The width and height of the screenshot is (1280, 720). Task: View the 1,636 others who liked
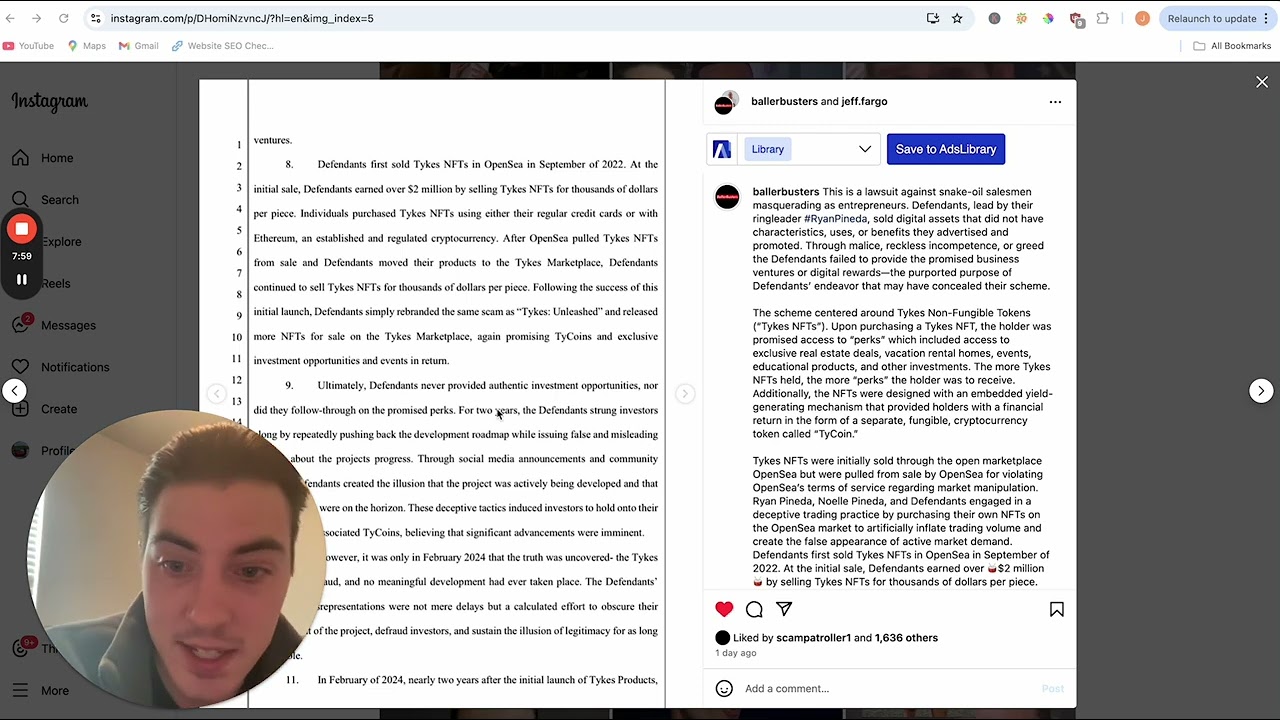coord(906,638)
